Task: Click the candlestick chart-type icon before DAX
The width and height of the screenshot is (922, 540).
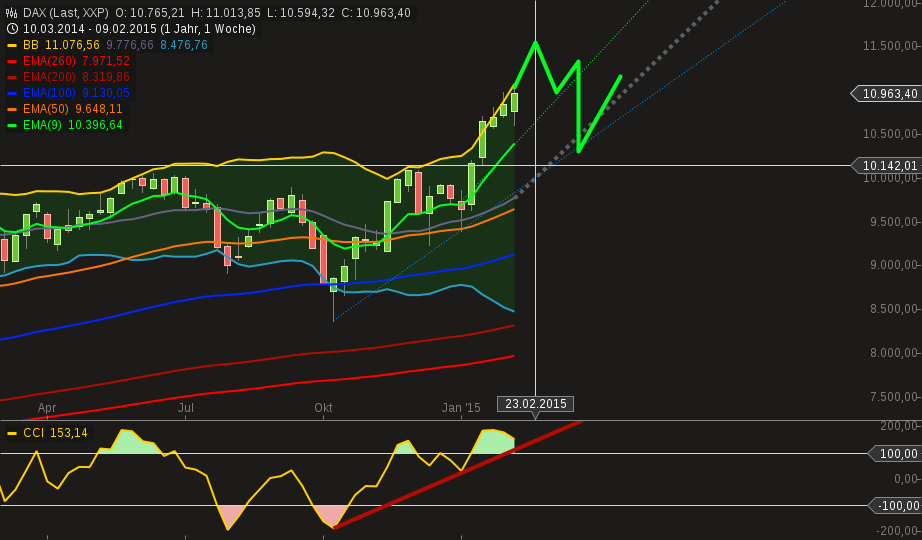Action: (11, 13)
